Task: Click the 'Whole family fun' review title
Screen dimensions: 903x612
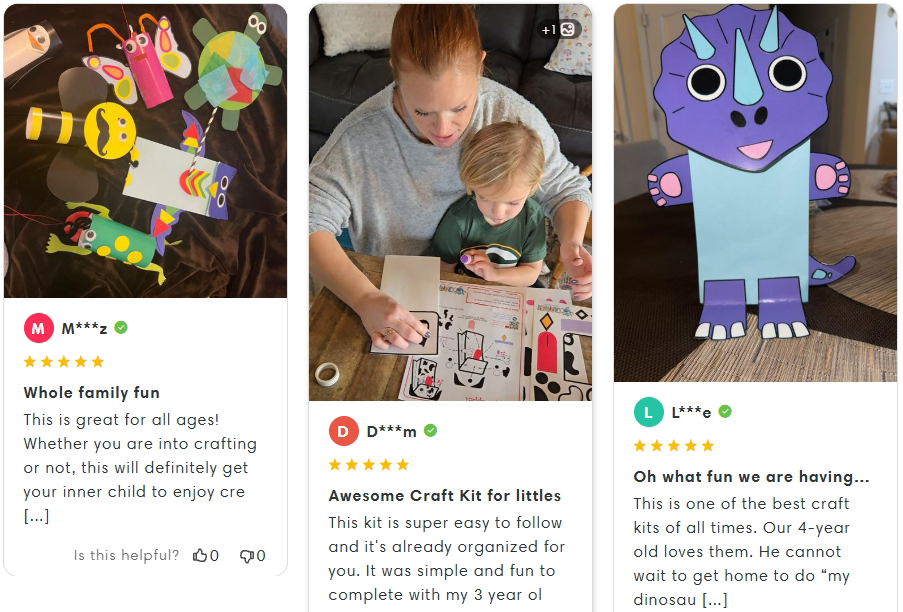Action: [92, 393]
